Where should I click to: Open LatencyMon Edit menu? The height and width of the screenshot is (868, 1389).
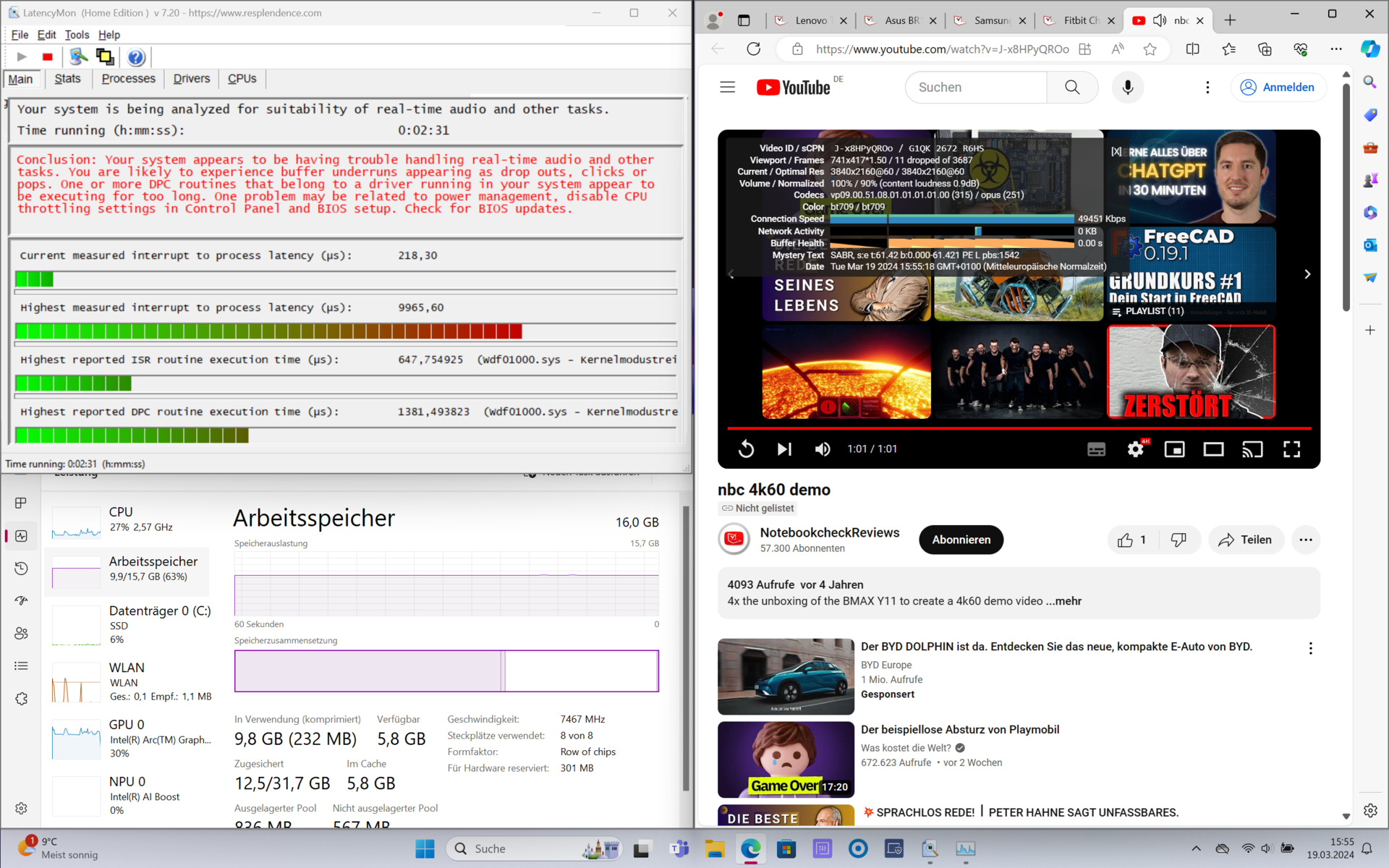coord(47,35)
